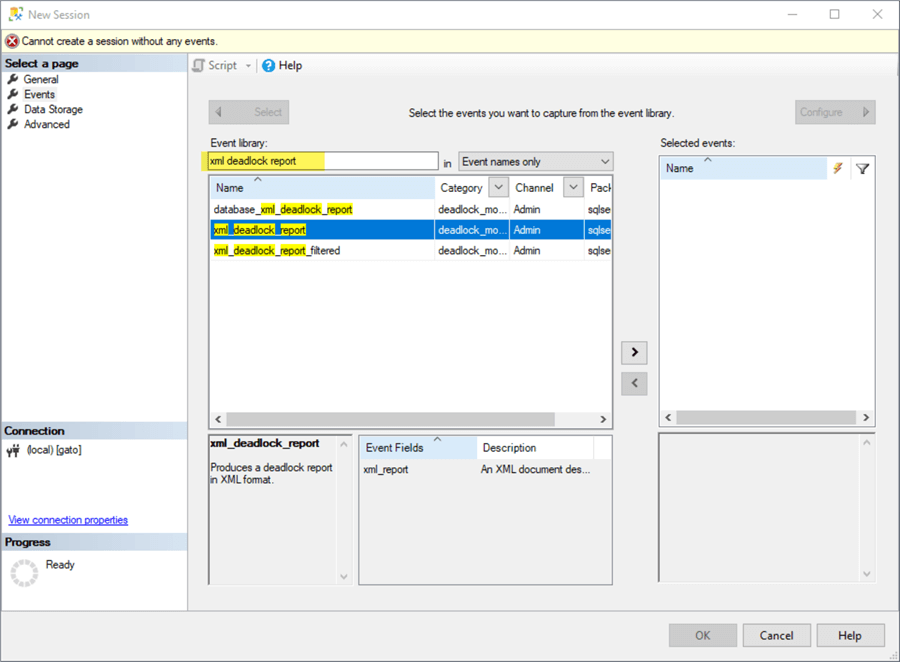Open the 'Event names only' combo box

(535, 162)
